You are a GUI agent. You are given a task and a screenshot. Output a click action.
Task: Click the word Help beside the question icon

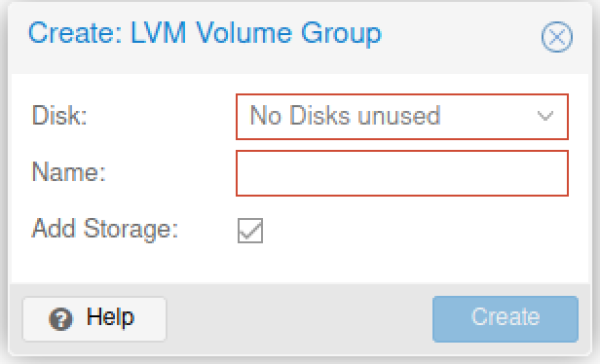pos(110,317)
